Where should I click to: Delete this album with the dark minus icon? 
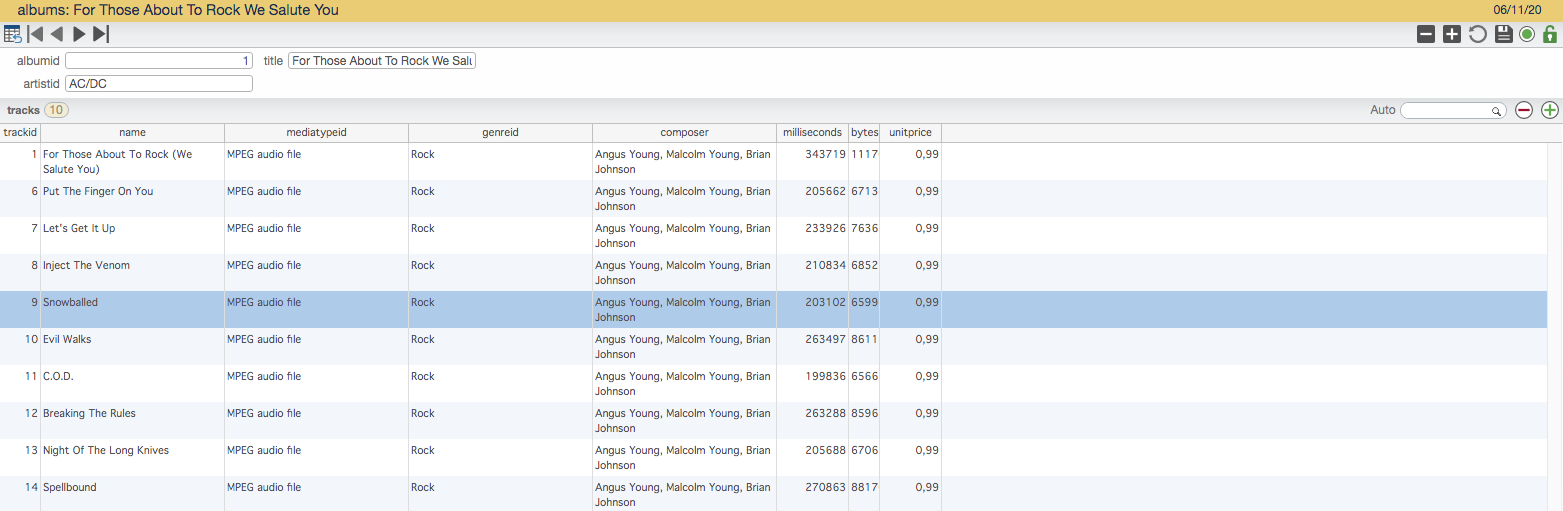[x=1426, y=34]
